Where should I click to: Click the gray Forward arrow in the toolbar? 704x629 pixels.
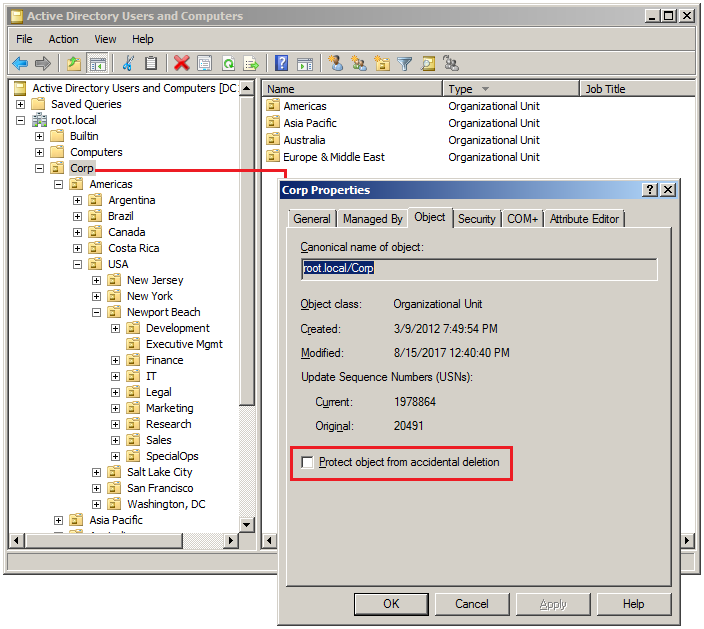pos(43,64)
